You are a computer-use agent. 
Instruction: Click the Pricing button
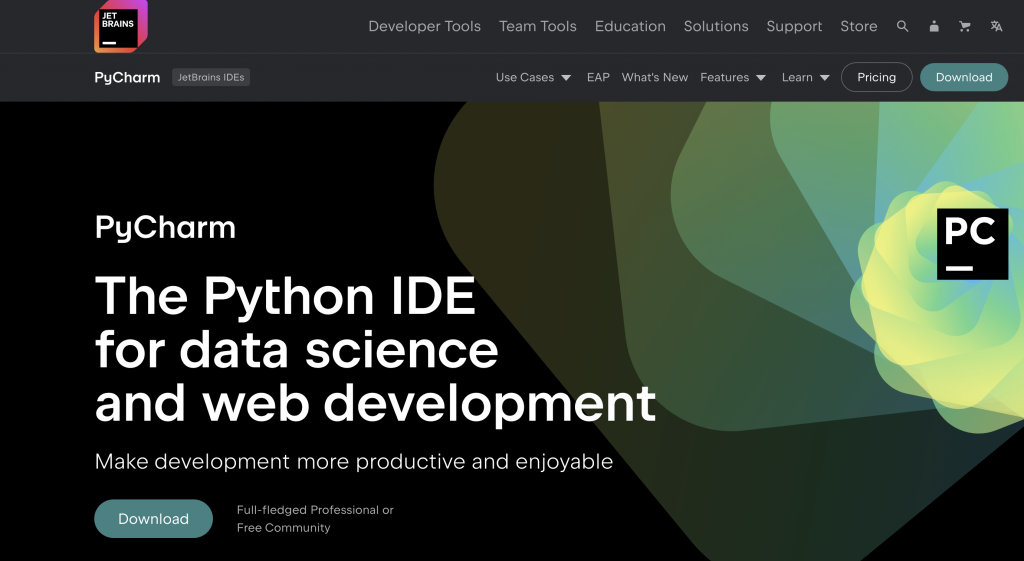(876, 77)
